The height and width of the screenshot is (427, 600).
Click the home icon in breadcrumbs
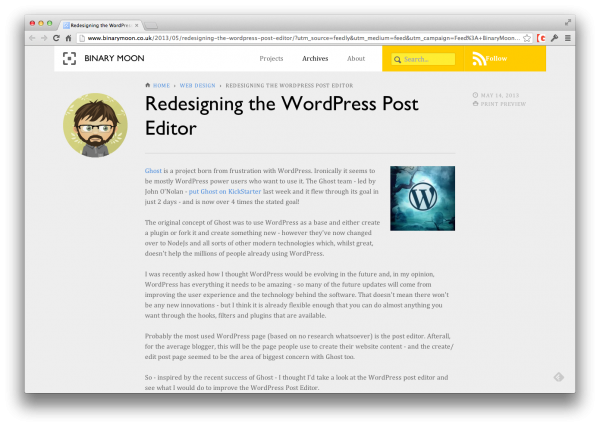[148, 85]
